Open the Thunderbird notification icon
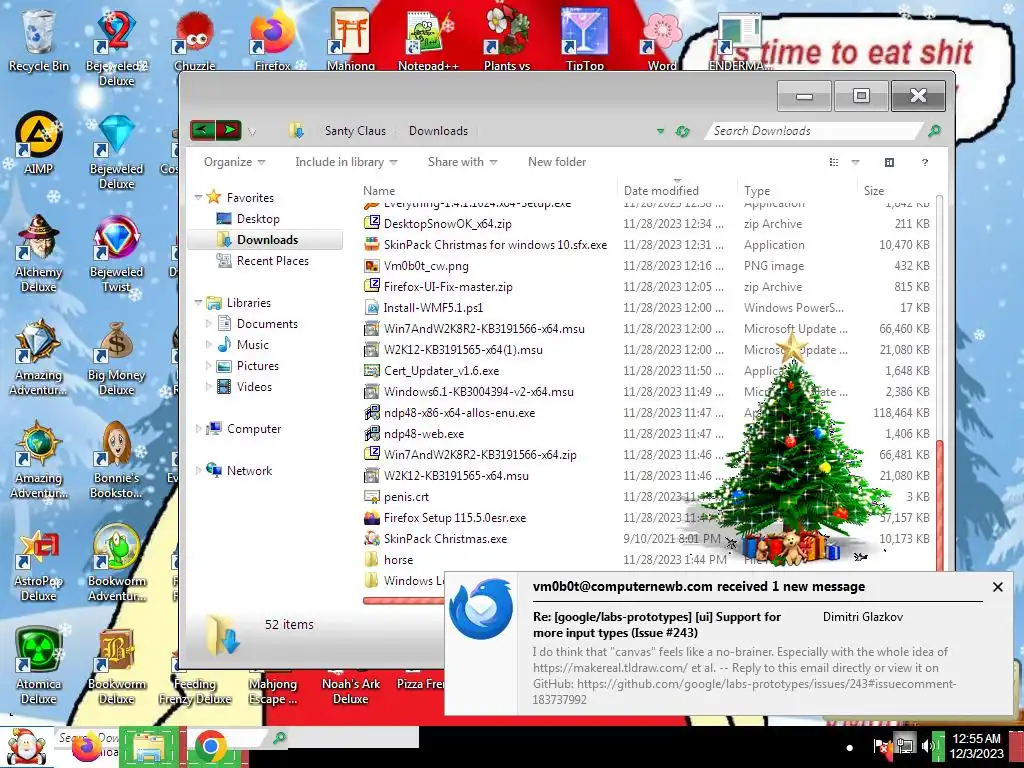Image resolution: width=1024 pixels, height=768 pixels. [481, 608]
